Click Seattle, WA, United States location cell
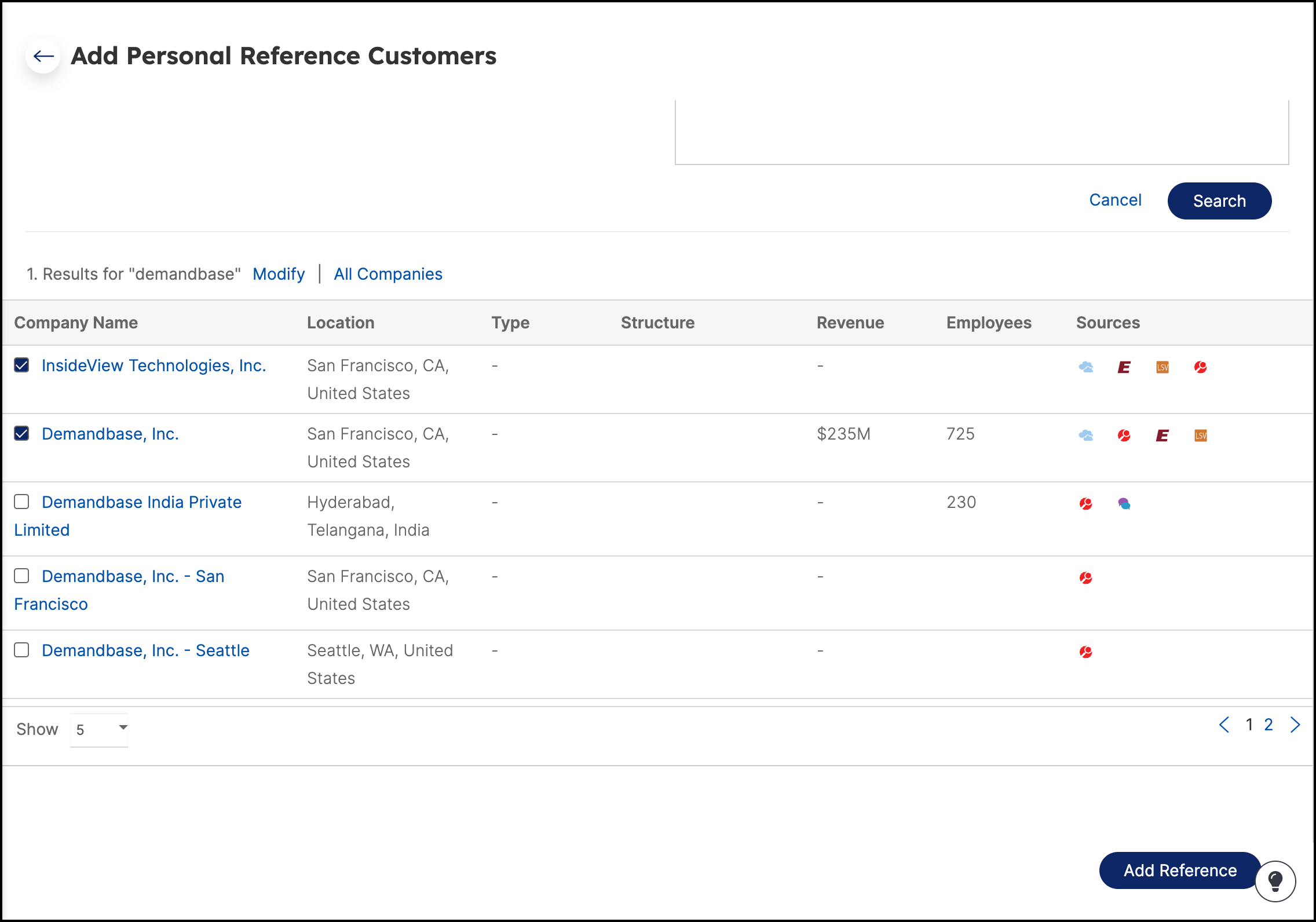Image resolution: width=1316 pixels, height=922 pixels. click(x=380, y=664)
